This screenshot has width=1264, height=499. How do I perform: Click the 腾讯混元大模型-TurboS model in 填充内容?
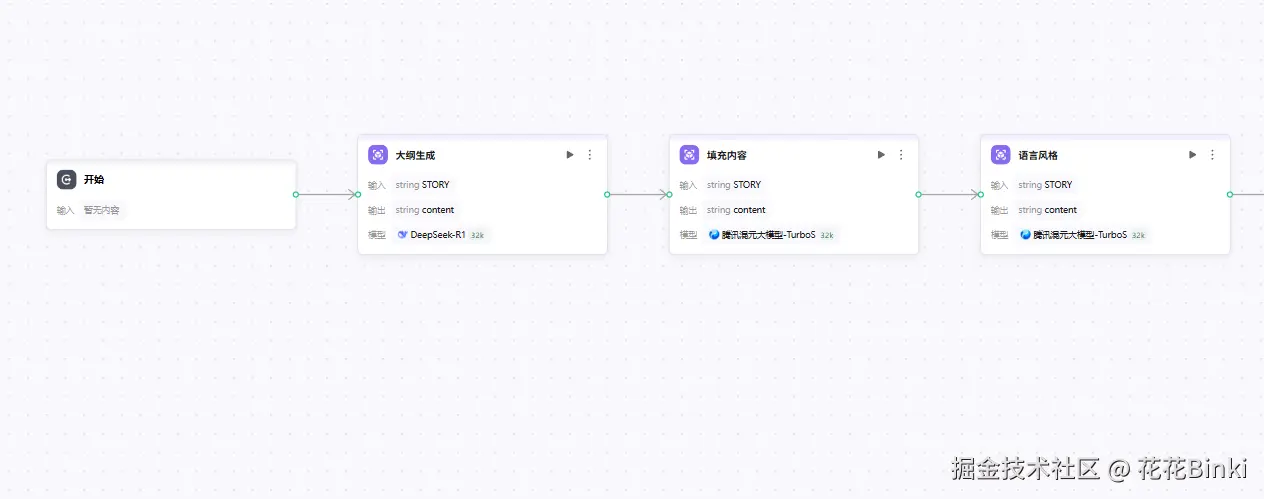click(768, 235)
